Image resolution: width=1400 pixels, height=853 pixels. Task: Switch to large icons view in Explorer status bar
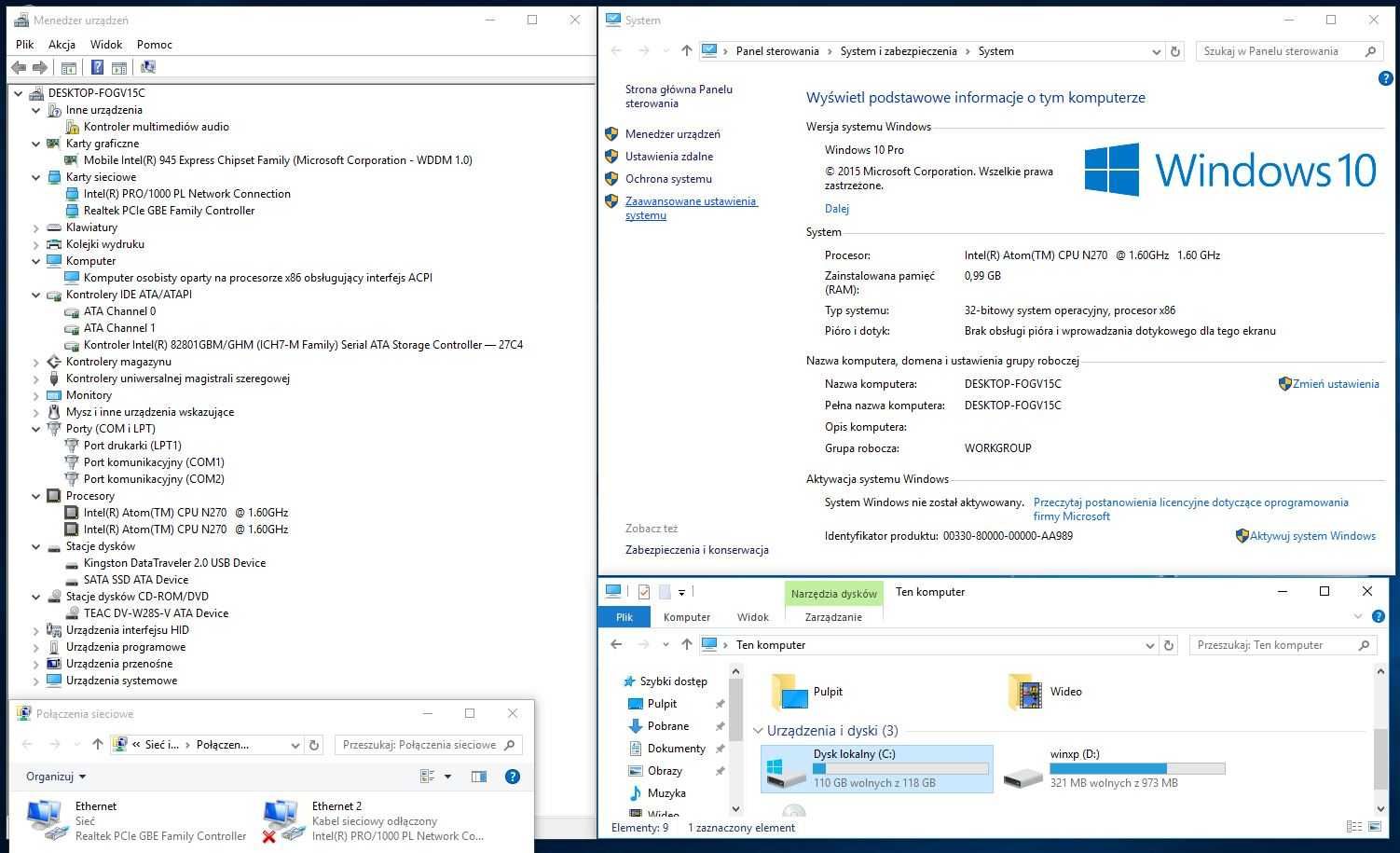click(1376, 827)
